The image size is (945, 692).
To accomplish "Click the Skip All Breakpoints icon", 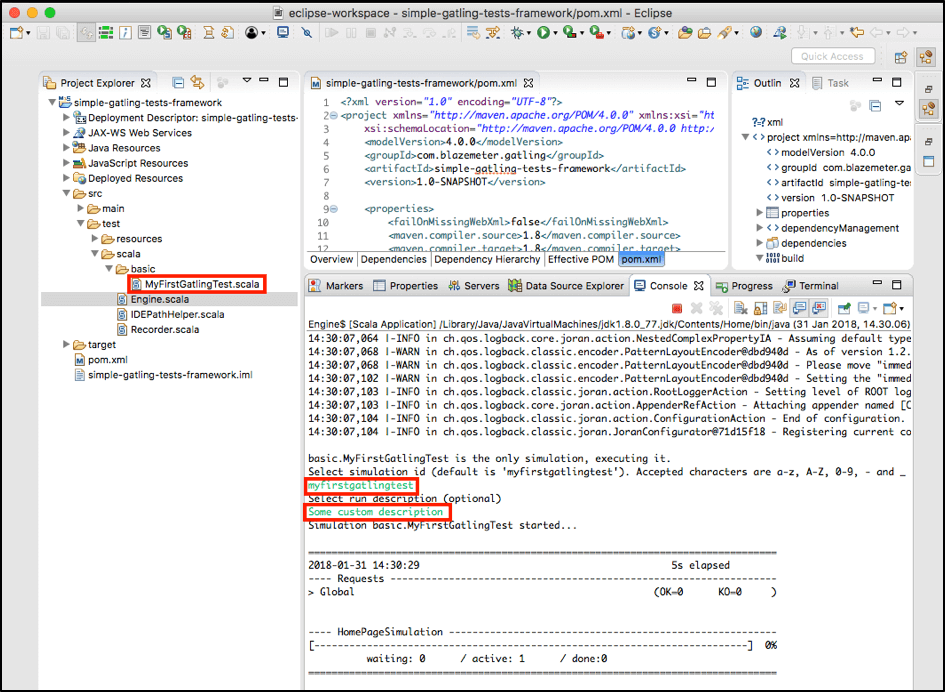I will 307,33.
